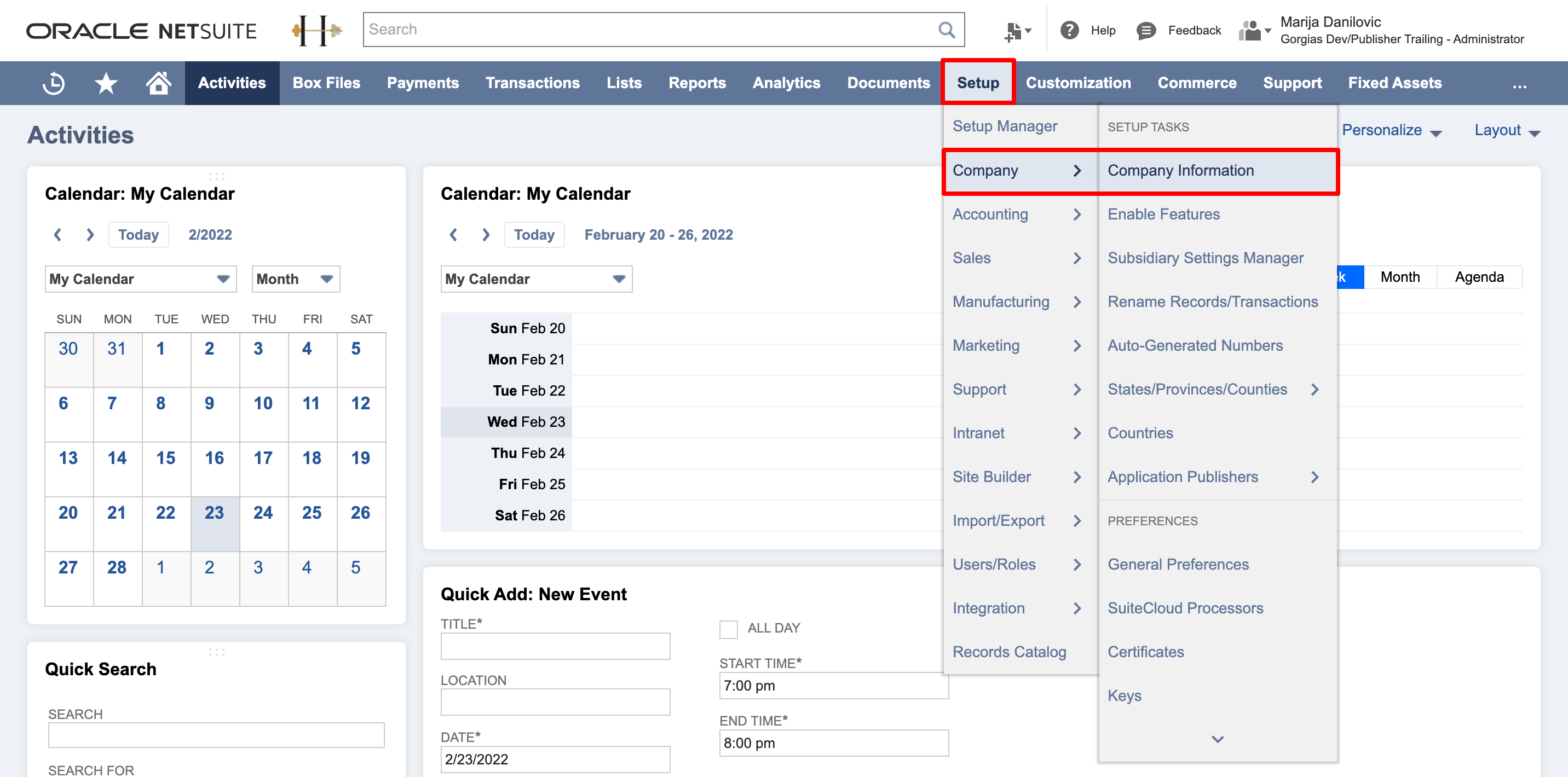This screenshot has width=1568, height=777.
Task: Expand the Integration submenu
Action: tap(1020, 608)
